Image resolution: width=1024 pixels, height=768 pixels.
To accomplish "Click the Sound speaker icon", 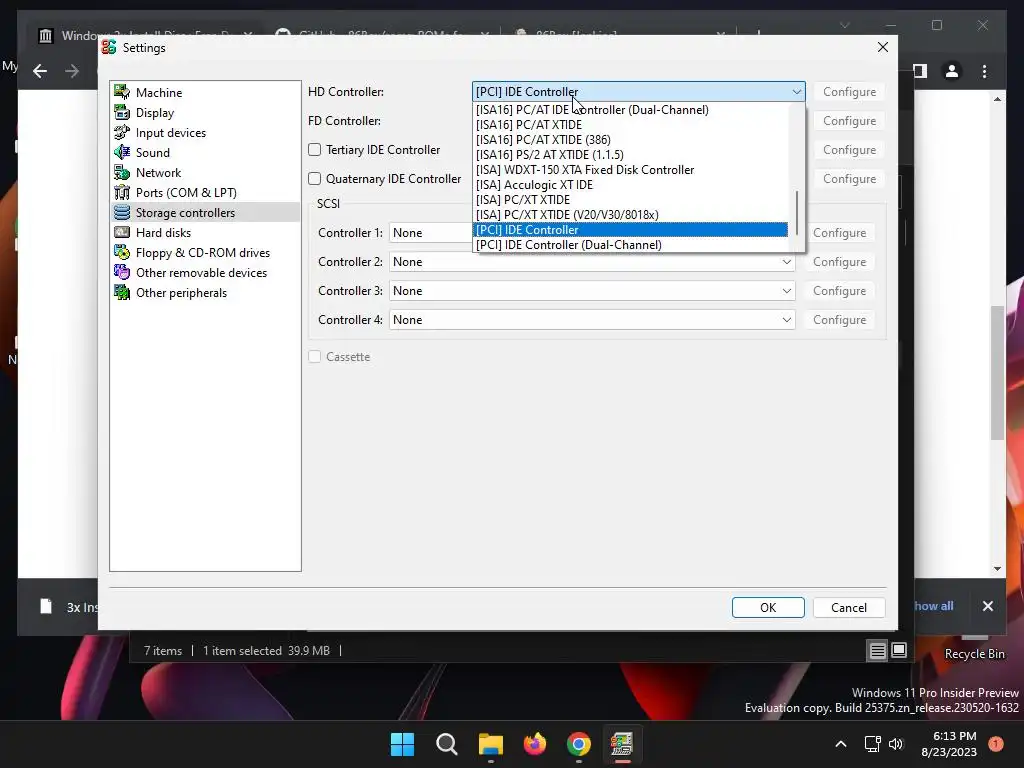I will click(x=122, y=152).
